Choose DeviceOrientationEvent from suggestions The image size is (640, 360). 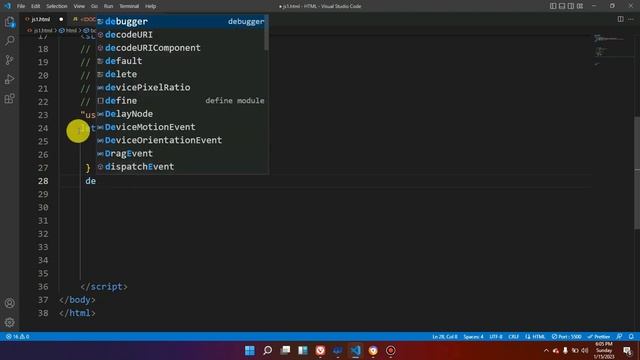point(181,140)
